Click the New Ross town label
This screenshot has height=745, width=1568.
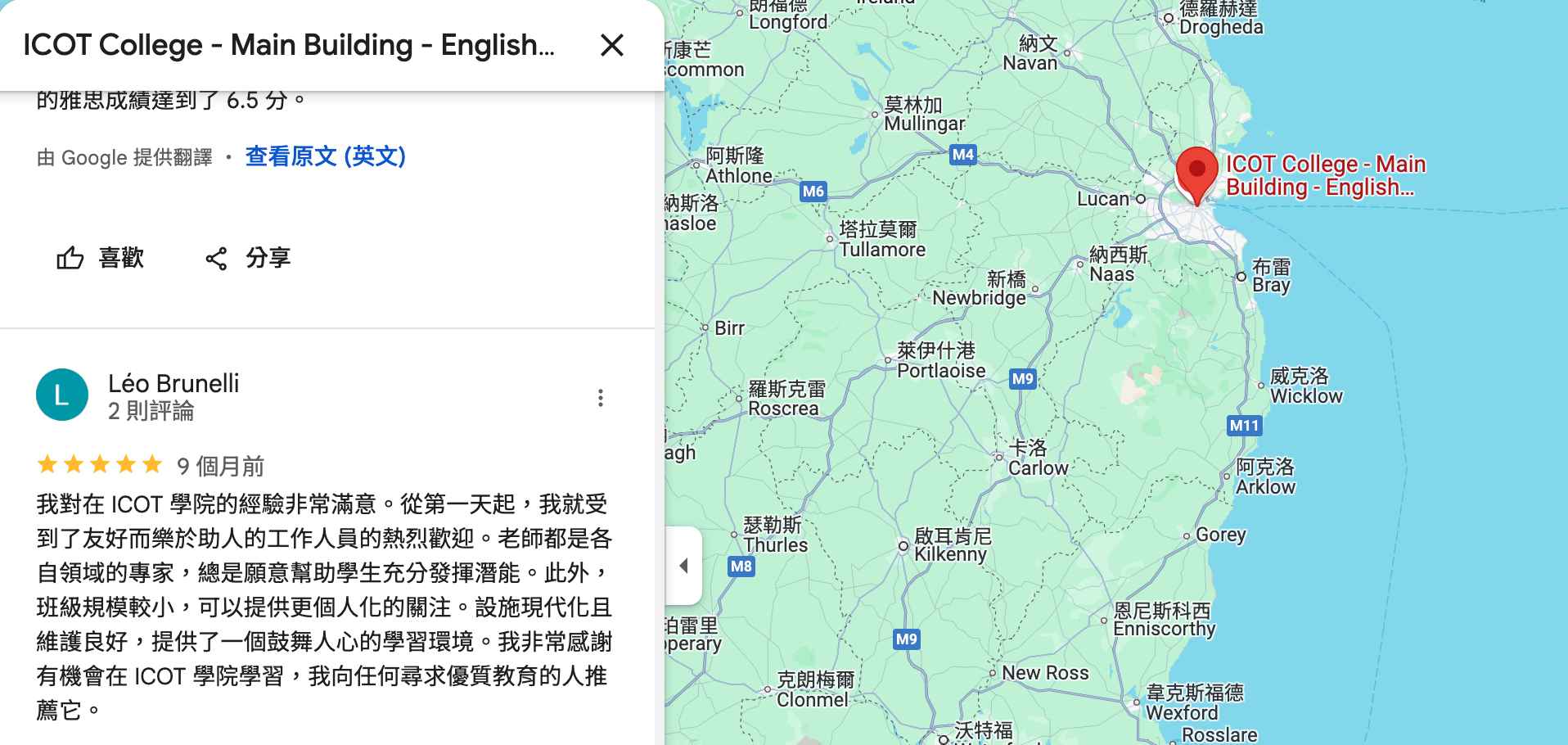[x=1045, y=673]
